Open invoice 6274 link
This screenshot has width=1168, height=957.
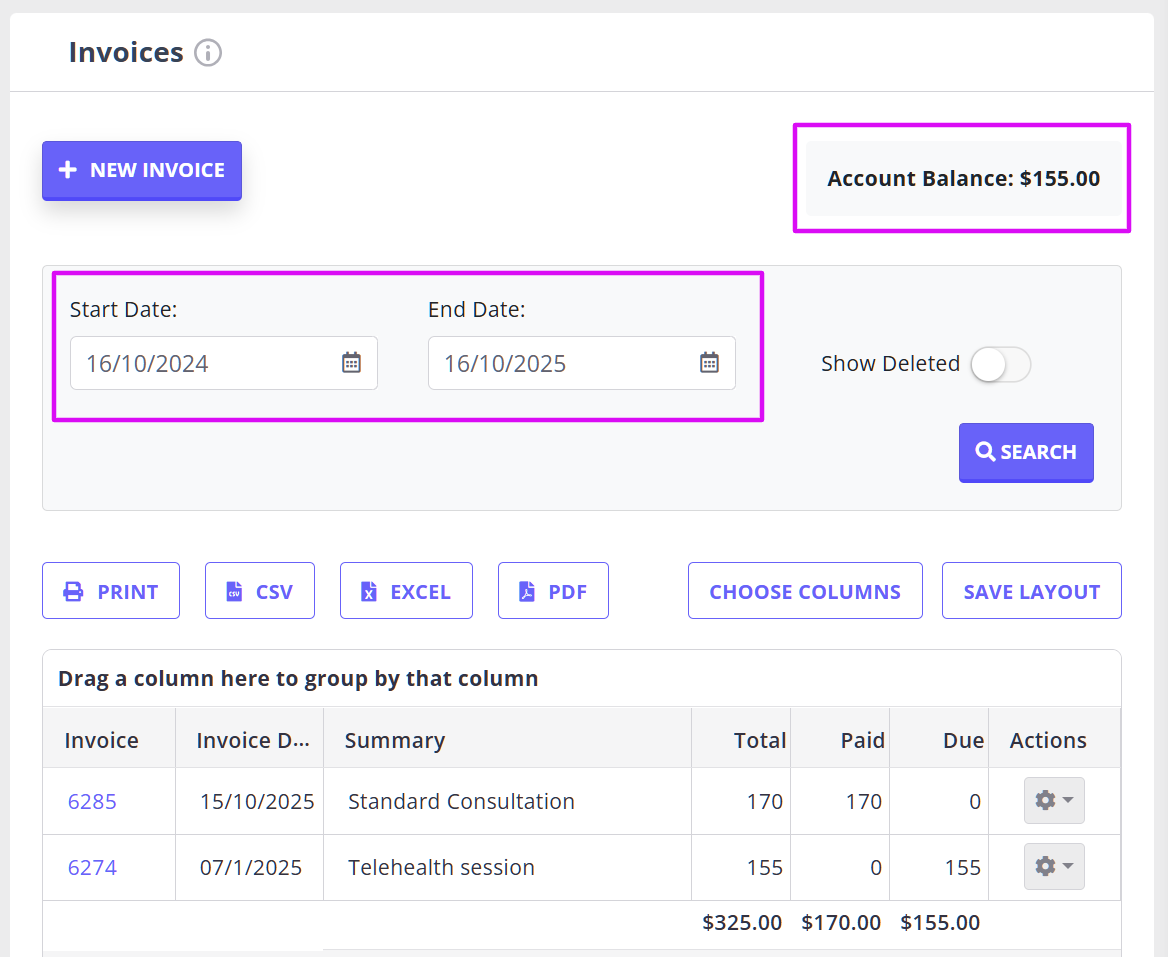pos(92,867)
